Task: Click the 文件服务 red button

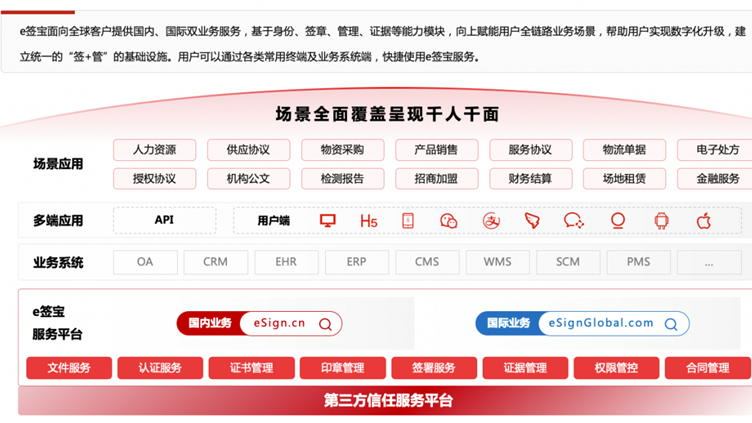Action: [x=69, y=368]
